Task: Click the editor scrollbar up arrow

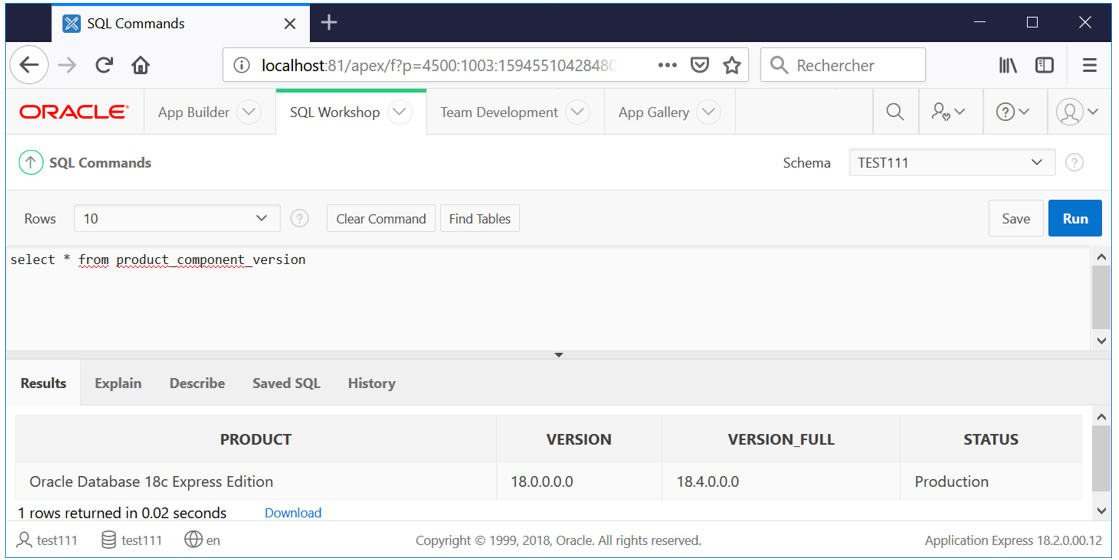Action: (x=1101, y=257)
